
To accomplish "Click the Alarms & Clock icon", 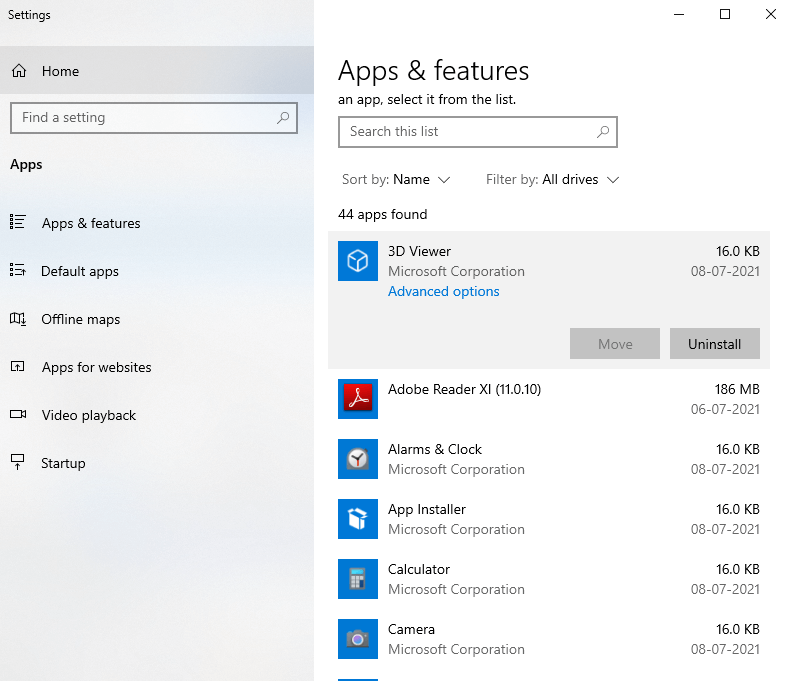I will point(358,459).
